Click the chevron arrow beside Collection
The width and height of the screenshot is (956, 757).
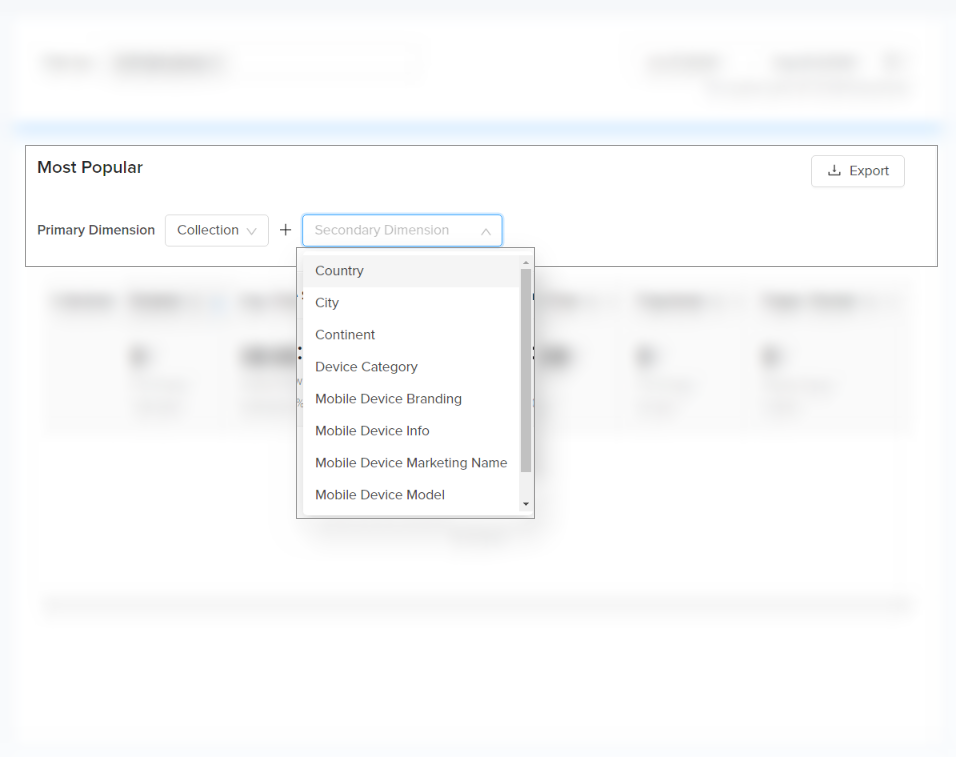[x=252, y=231]
